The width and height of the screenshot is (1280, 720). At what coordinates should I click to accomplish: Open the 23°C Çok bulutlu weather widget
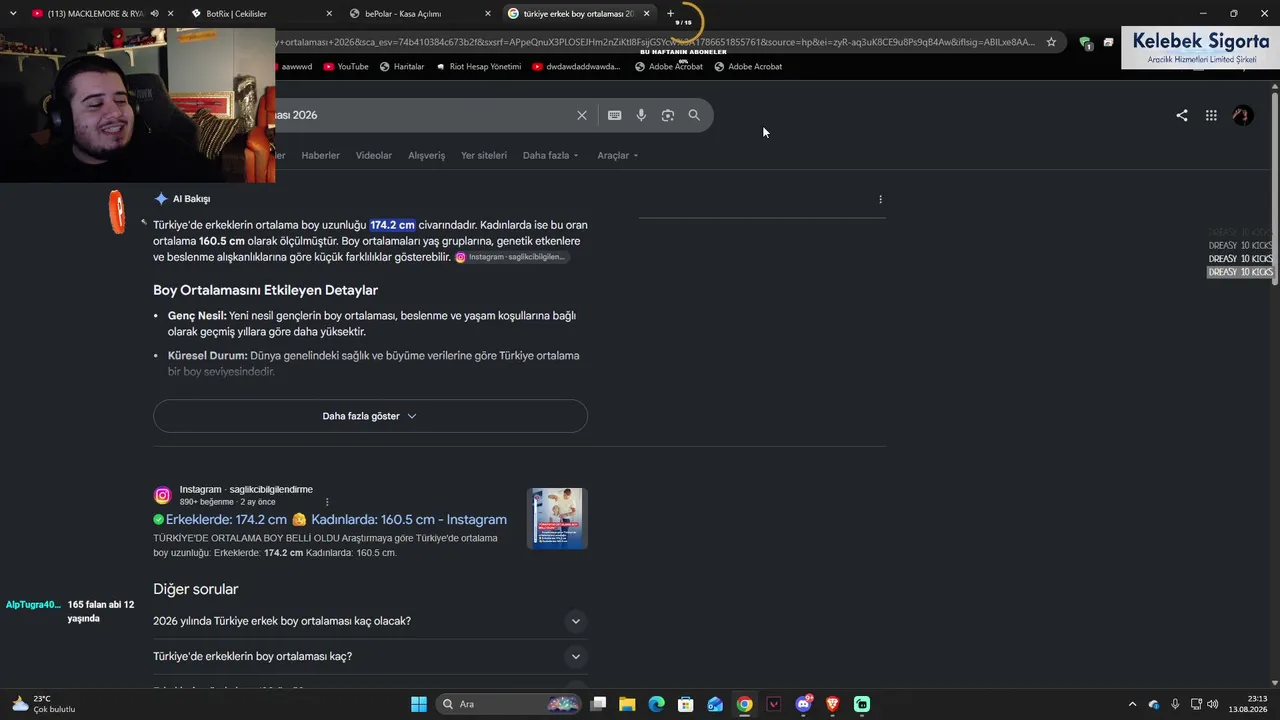click(44, 704)
